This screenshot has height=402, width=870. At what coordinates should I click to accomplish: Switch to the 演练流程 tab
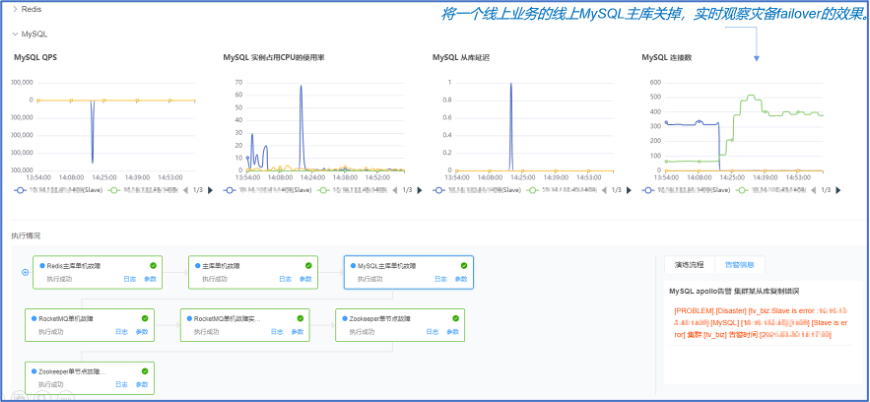tap(690, 264)
